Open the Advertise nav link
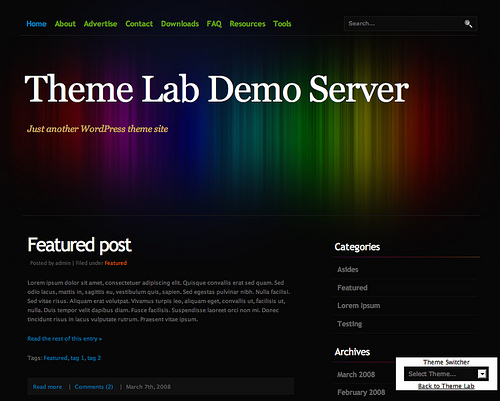 100,24
